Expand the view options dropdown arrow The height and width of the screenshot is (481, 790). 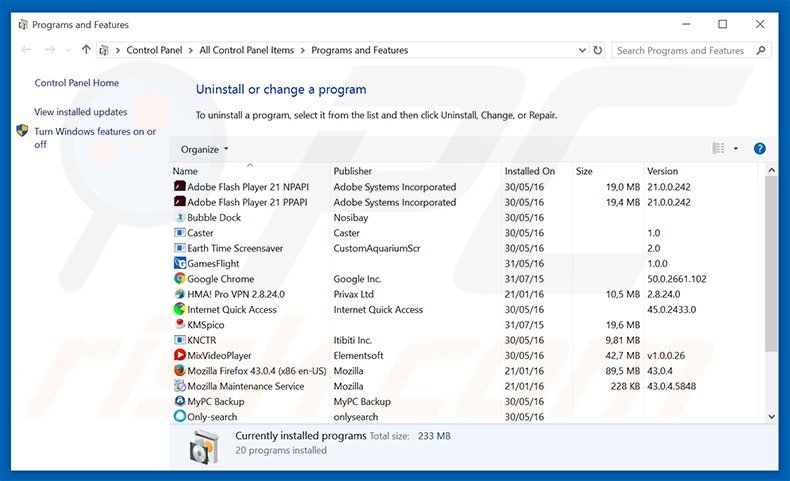[736, 149]
